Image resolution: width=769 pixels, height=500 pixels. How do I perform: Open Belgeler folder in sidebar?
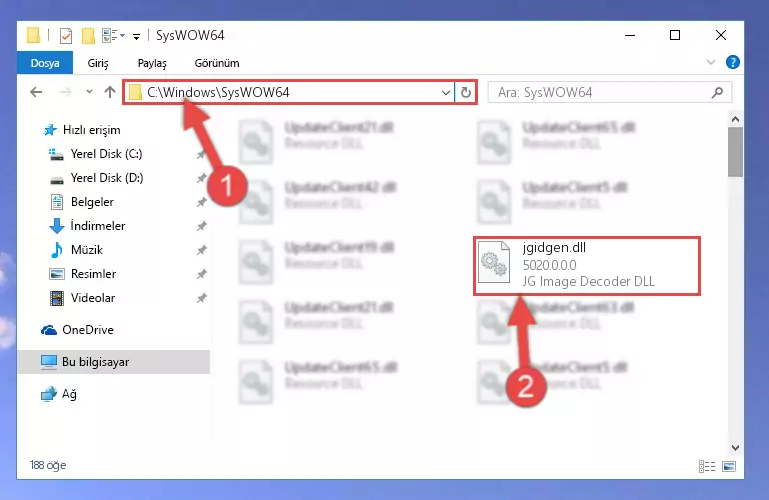coord(92,202)
